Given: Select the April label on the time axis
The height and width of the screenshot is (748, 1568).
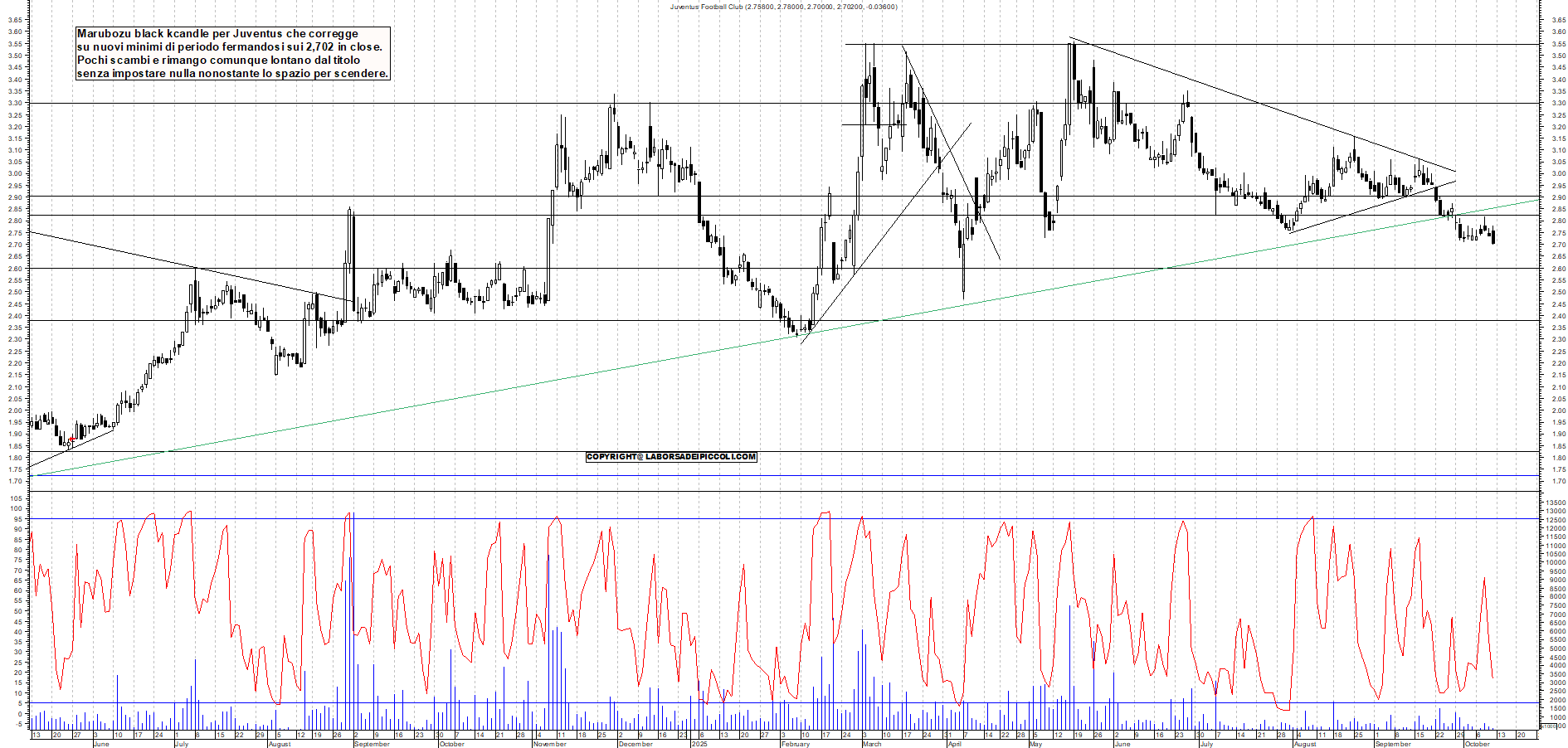Looking at the screenshot, I should coord(954,744).
